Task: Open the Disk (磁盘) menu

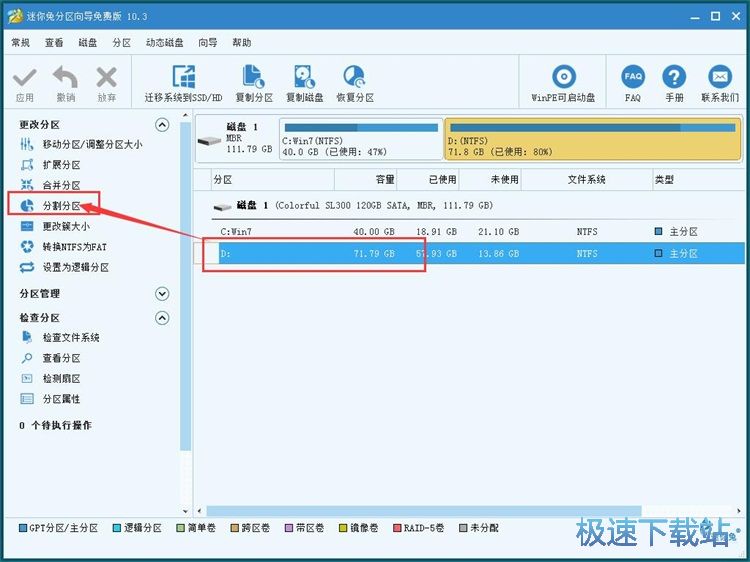Action: [x=88, y=43]
